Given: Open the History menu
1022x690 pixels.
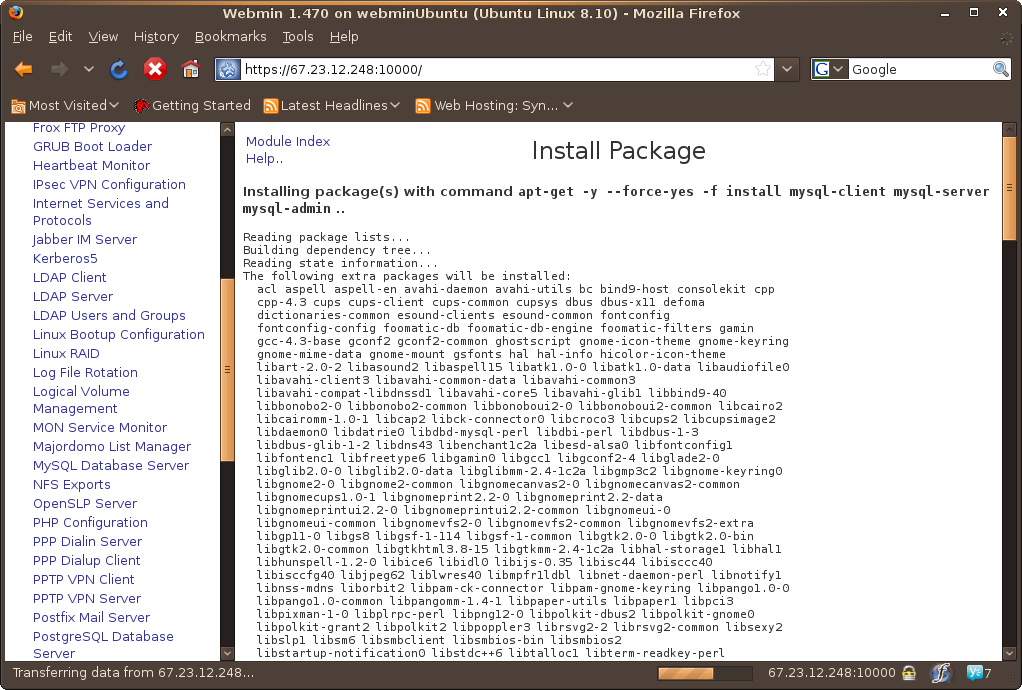Looking at the screenshot, I should tap(156, 36).
